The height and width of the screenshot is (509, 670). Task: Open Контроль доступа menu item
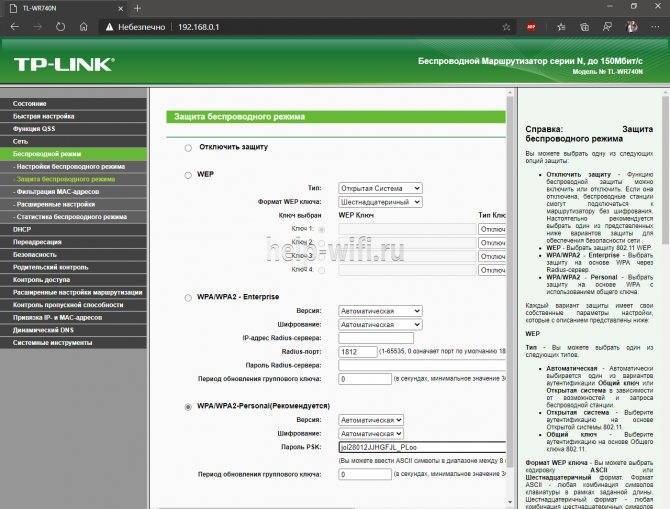click(73, 280)
